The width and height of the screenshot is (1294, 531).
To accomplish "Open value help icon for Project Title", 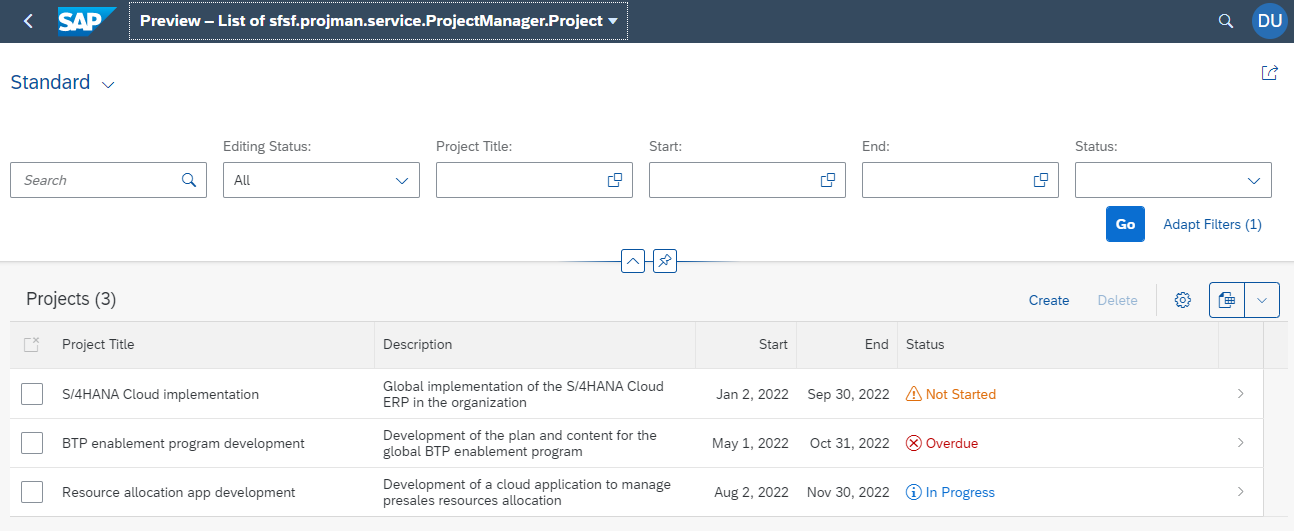I will point(615,180).
